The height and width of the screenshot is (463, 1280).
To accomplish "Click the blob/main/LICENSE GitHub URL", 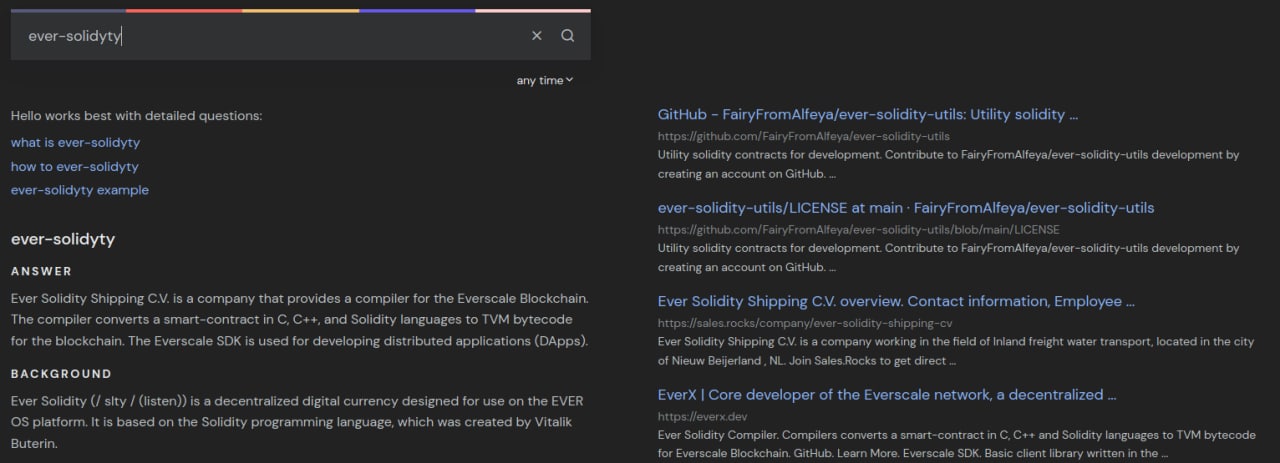I will 858,230.
